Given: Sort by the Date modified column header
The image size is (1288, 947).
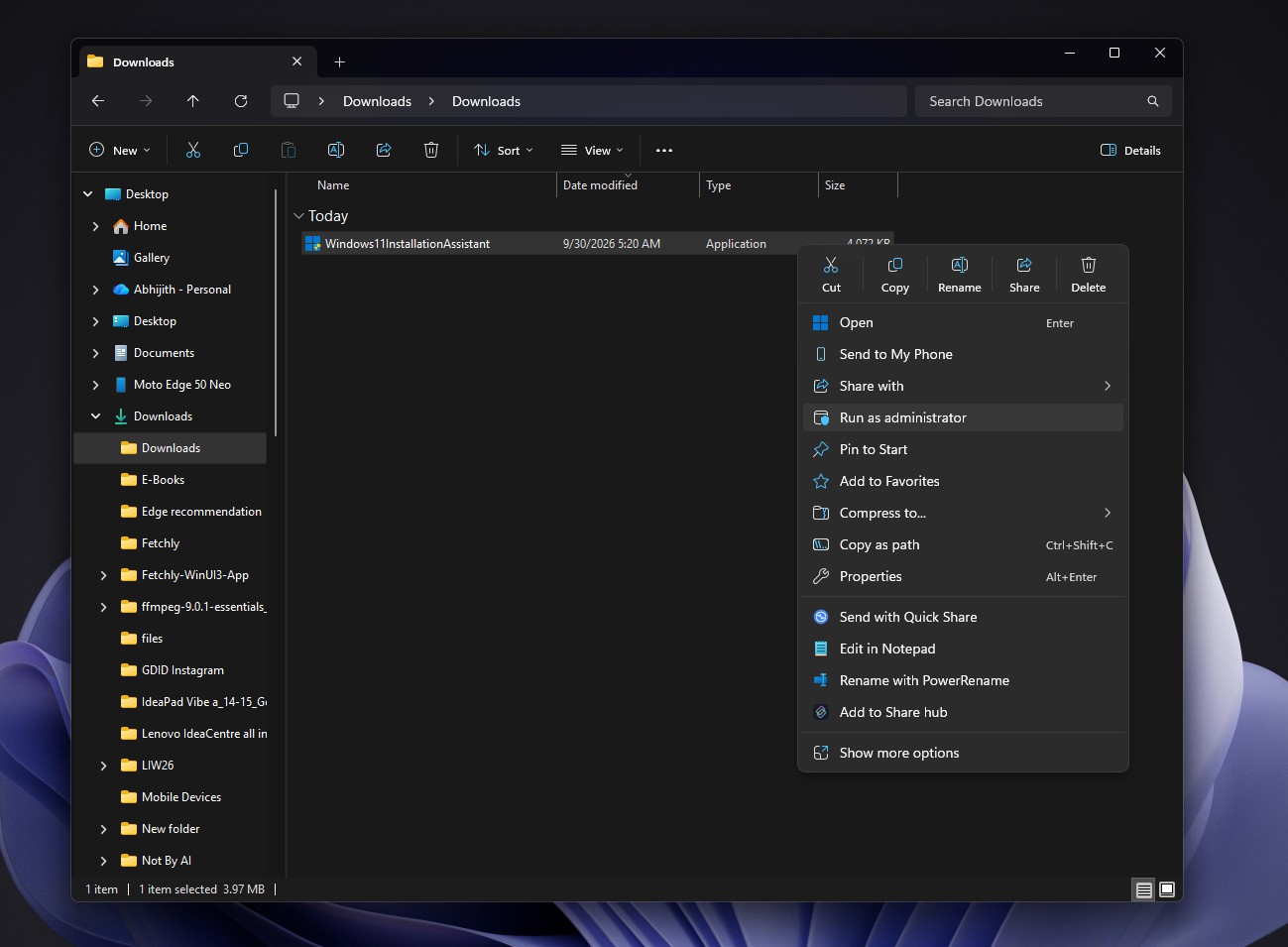Looking at the screenshot, I should pos(600,185).
